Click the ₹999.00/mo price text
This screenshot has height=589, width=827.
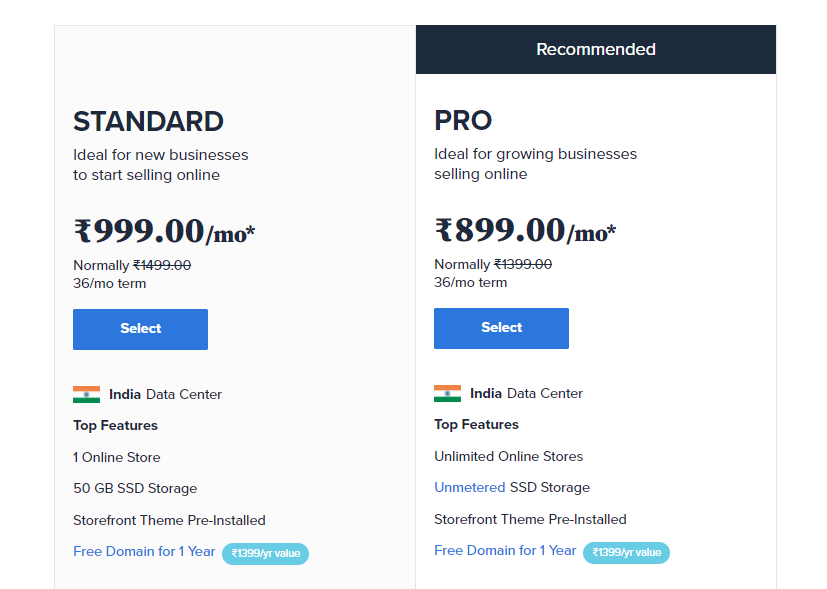click(164, 231)
